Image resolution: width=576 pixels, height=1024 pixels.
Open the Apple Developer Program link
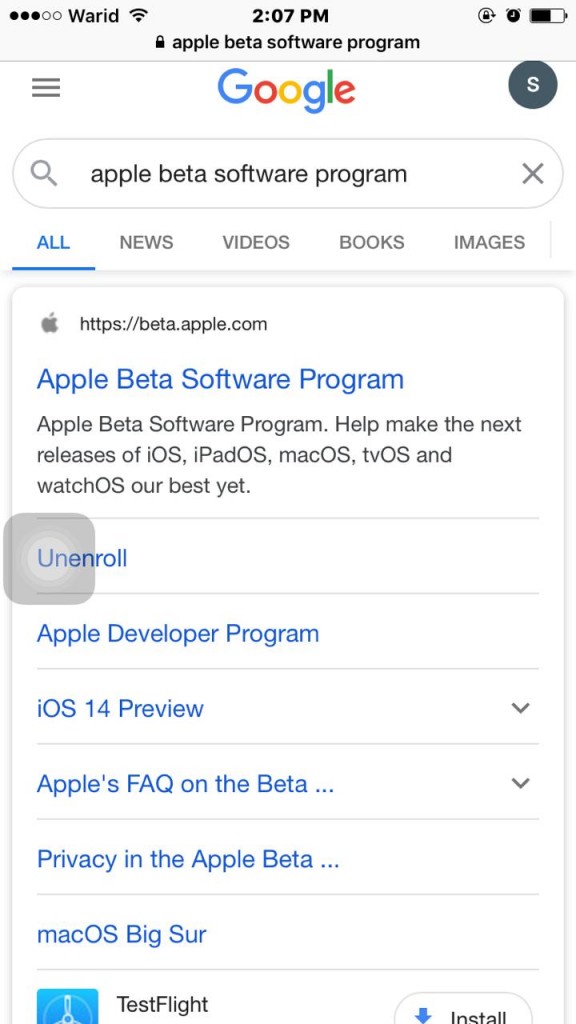tap(178, 633)
